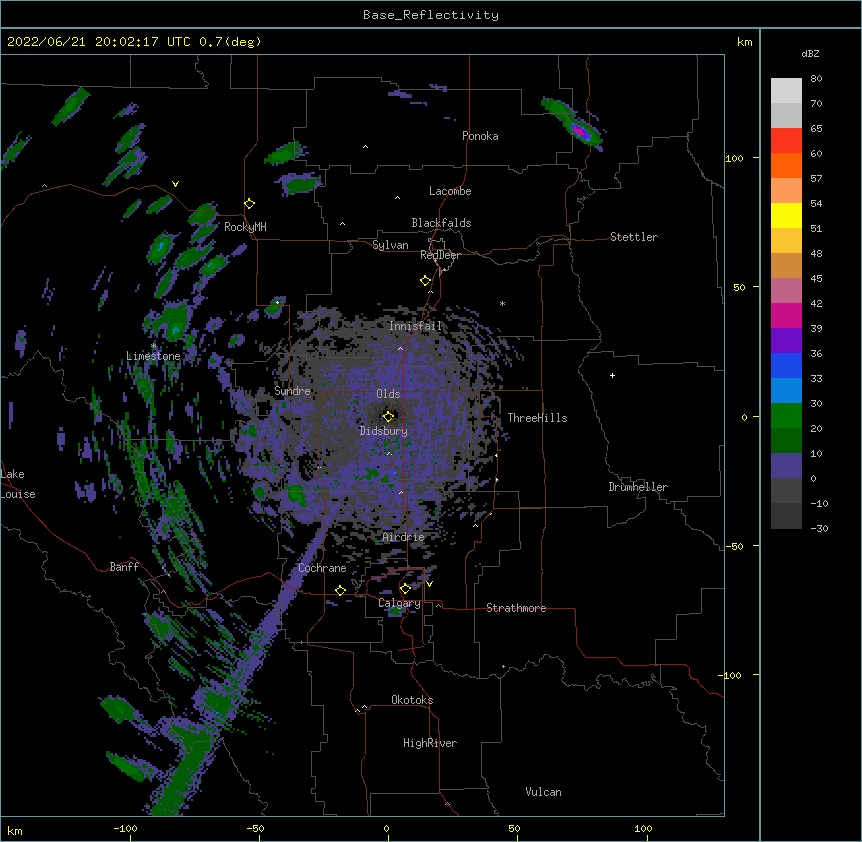Click the Blackfalds town label
The width and height of the screenshot is (862, 842).
pos(441,223)
